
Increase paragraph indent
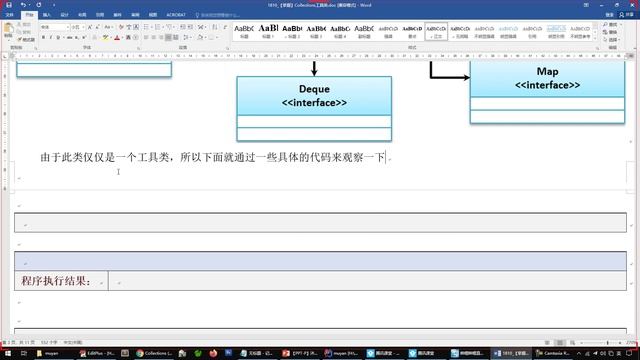(190, 27)
